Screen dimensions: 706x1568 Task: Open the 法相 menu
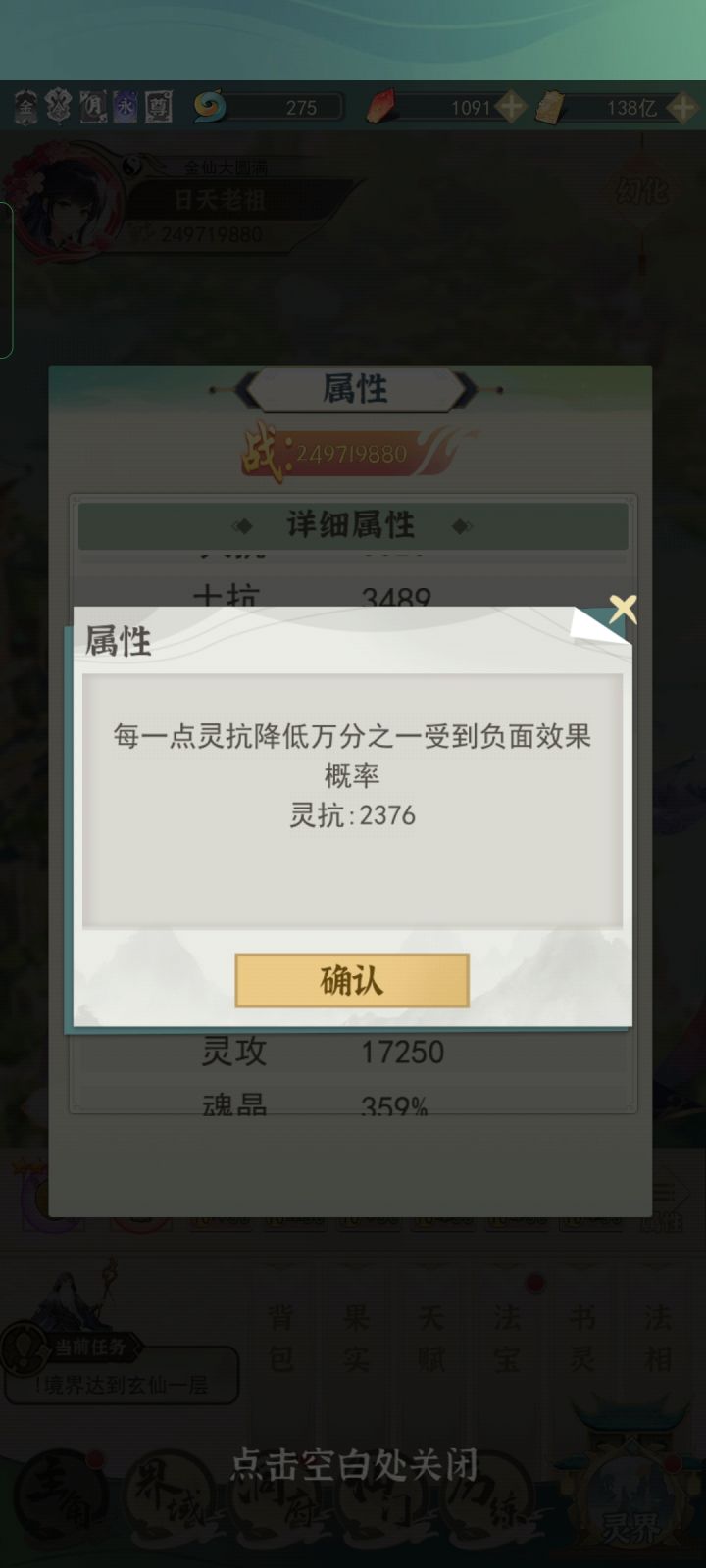(657, 1338)
